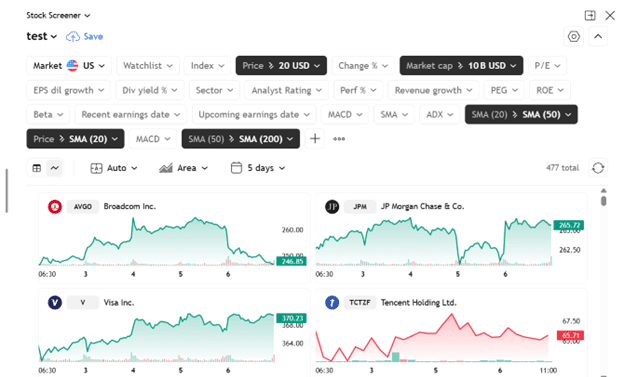The image size is (624, 377).
Task: Open the SMA (50) > SMA (200) filter
Action: click(241, 139)
